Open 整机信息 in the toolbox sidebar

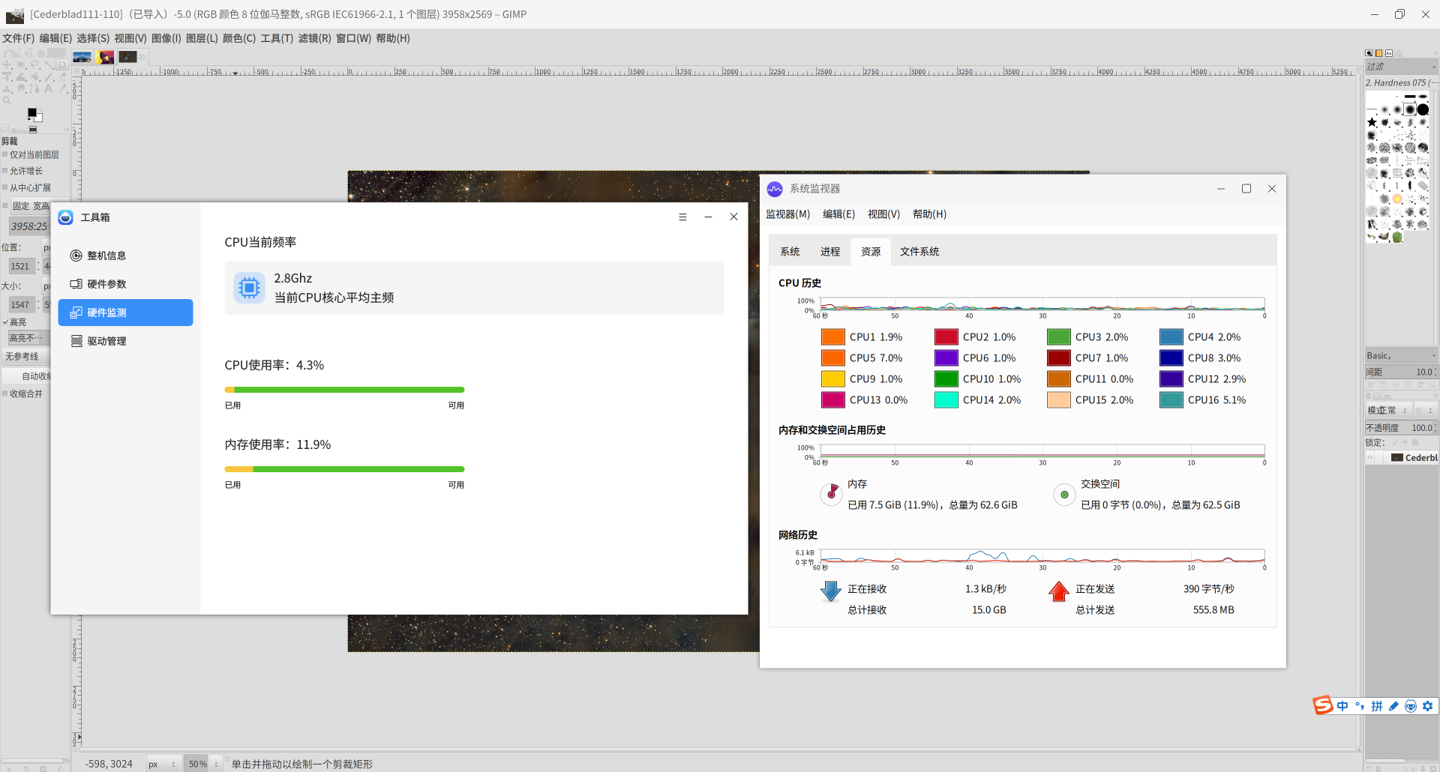(106, 256)
